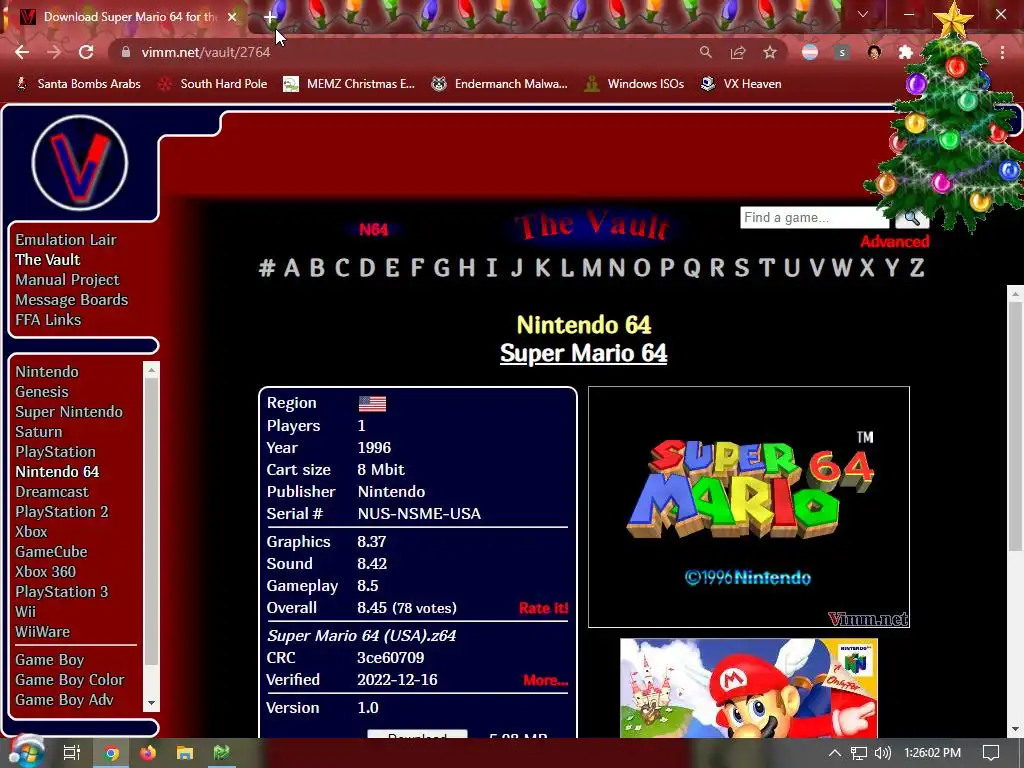Choose Saturn in the systems list

[x=39, y=432]
